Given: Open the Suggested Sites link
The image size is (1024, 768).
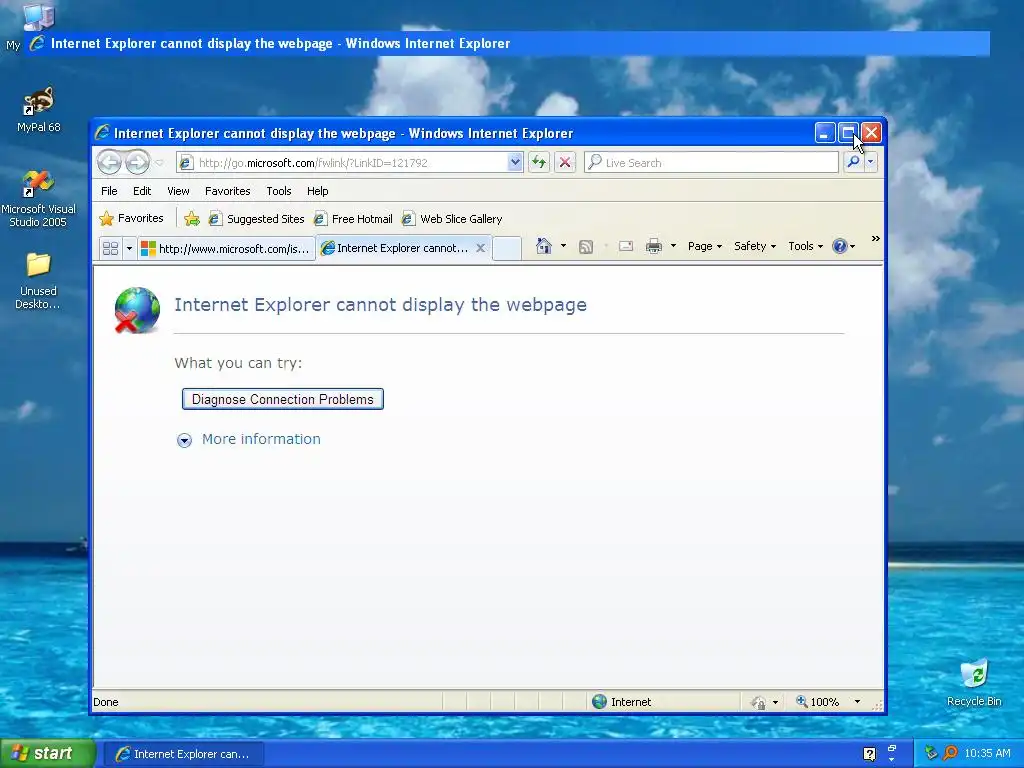Looking at the screenshot, I should click(x=256, y=219).
